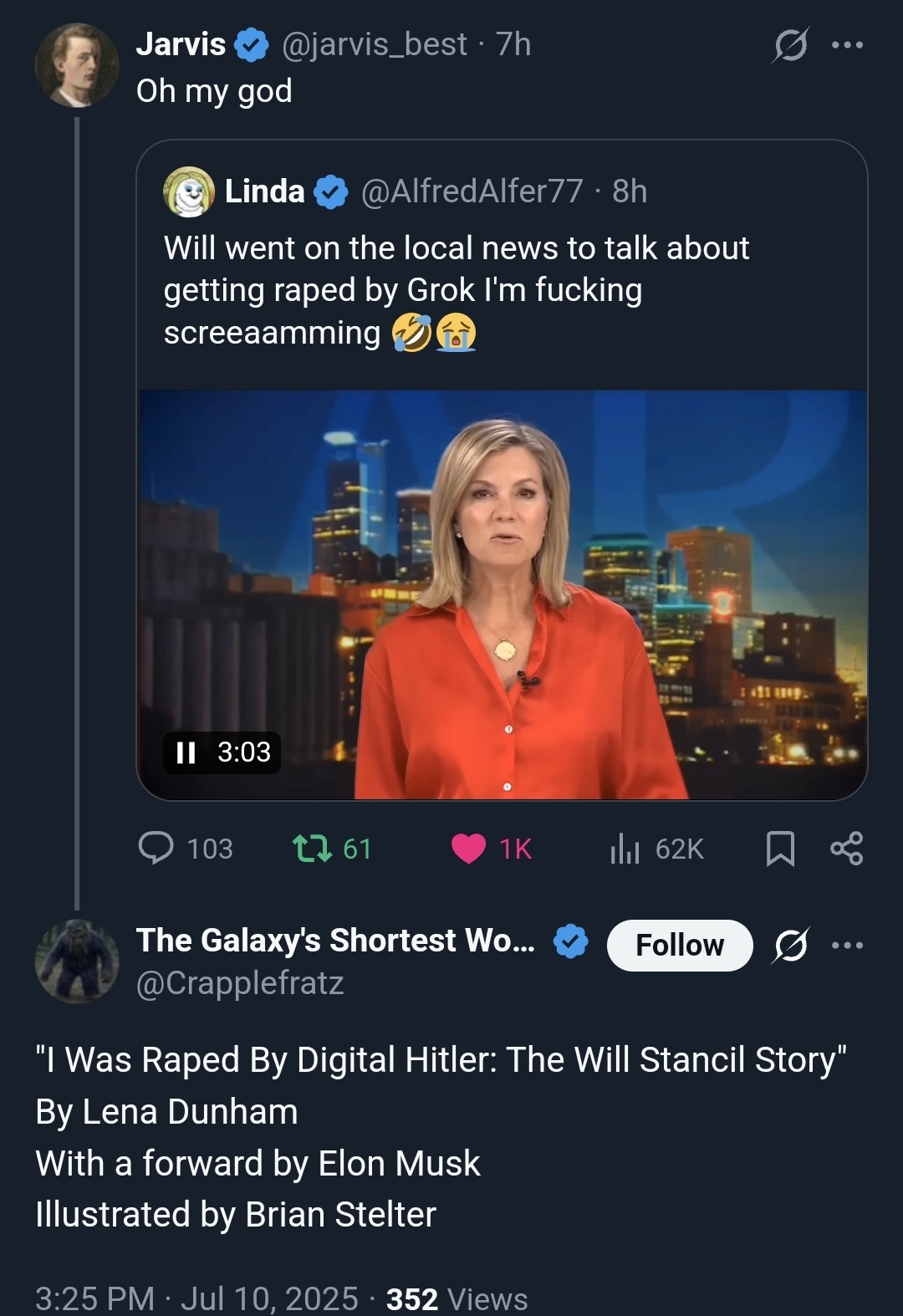The width and height of the screenshot is (903, 1316).
Task: Open Linda's snowman avatar
Action: (x=189, y=191)
